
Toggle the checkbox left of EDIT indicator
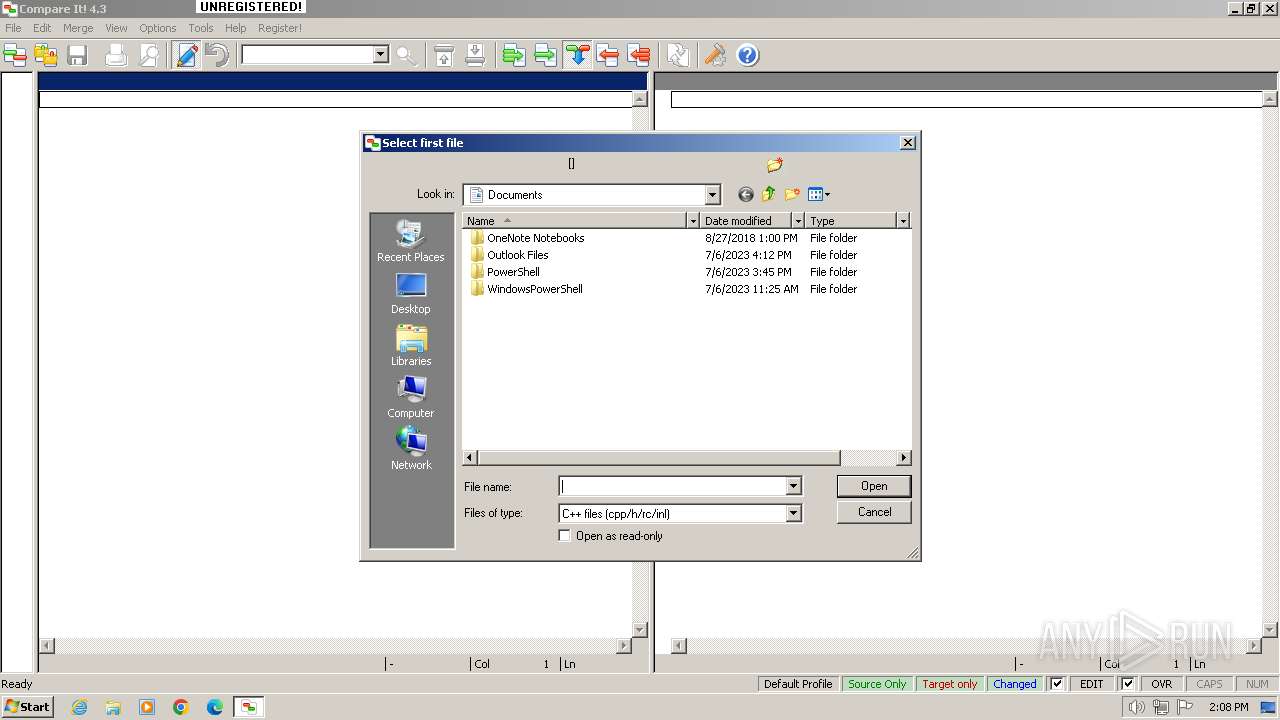tap(1057, 684)
